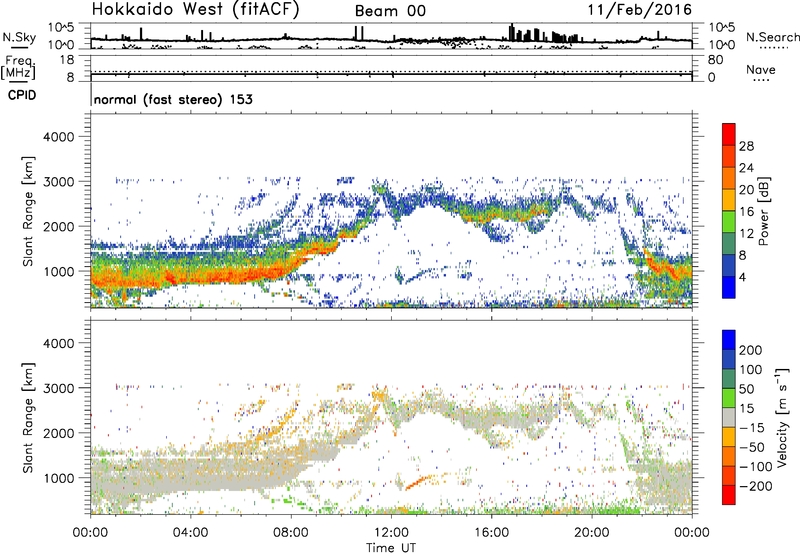800x554 pixels.
Task: Click the '-50' label on Velocity colorbar
Action: [752, 447]
